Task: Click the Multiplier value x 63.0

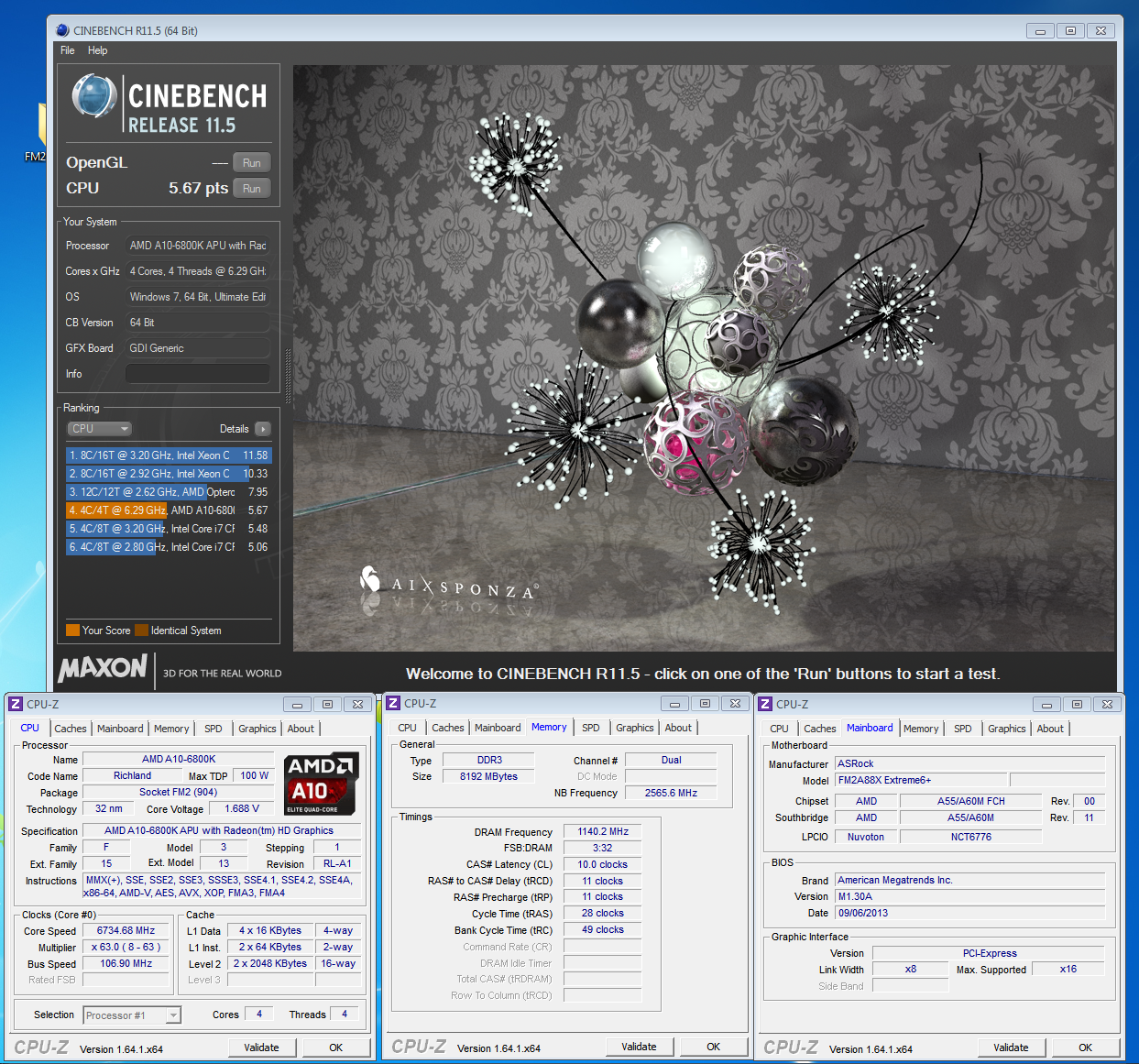Action: pos(126,947)
